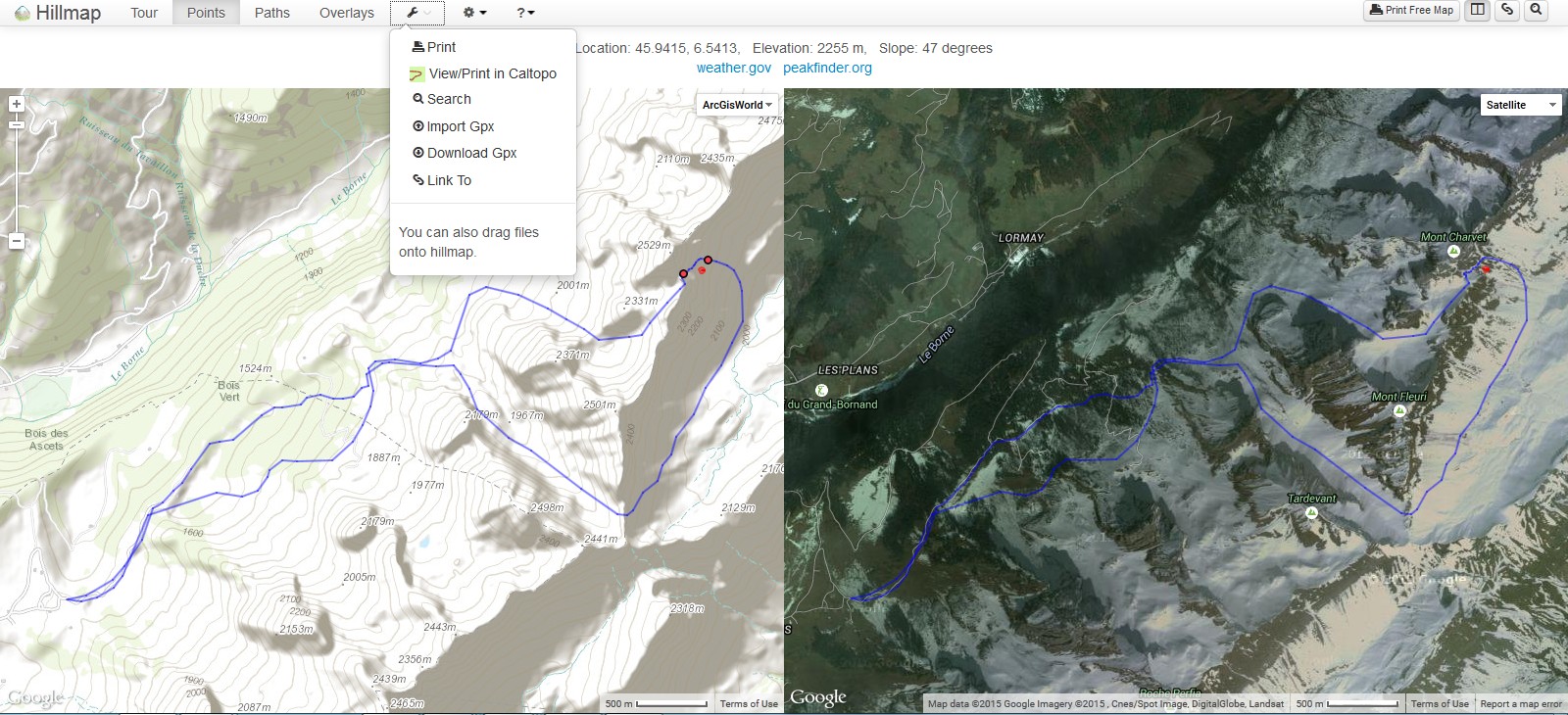Click the Mont Charvet peak marker
The image size is (1568, 715).
pyautogui.click(x=1453, y=251)
